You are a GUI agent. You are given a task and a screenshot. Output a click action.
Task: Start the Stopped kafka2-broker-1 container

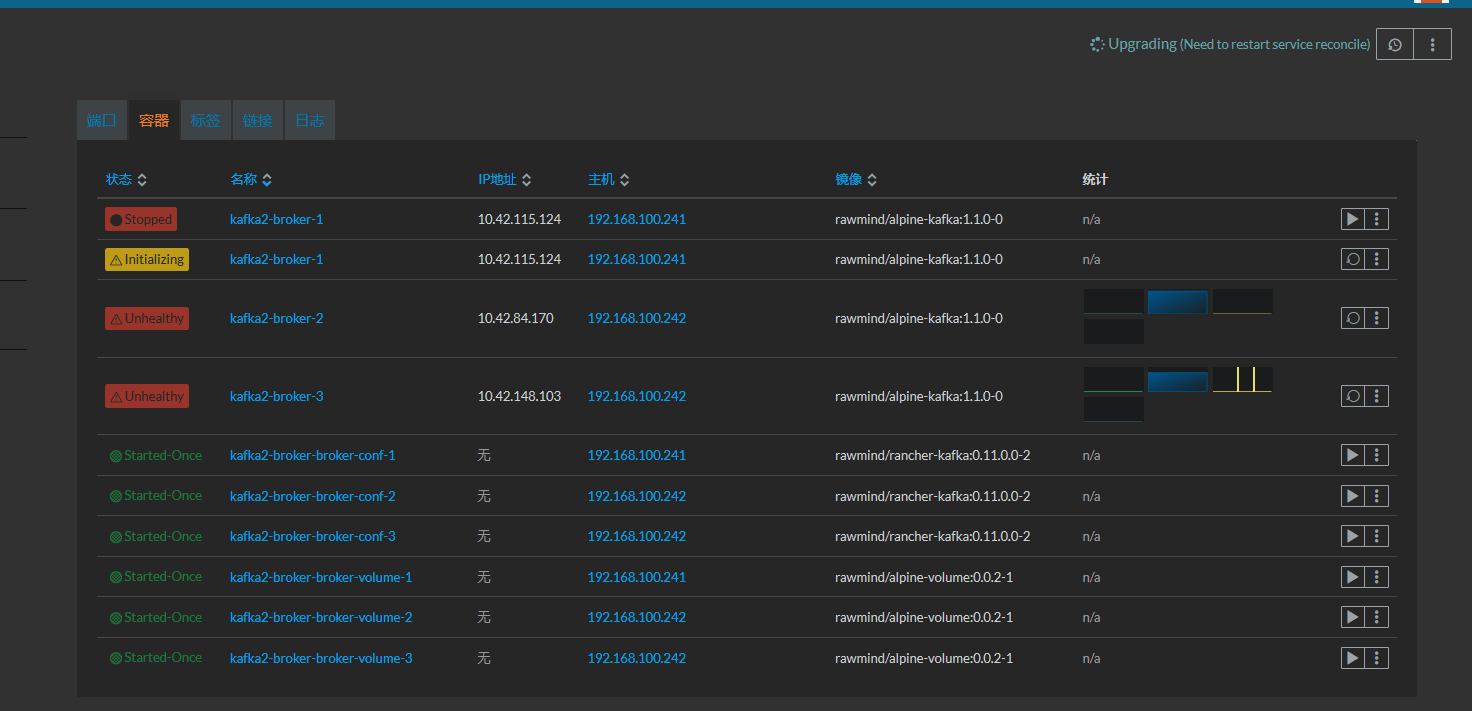[x=1352, y=219]
